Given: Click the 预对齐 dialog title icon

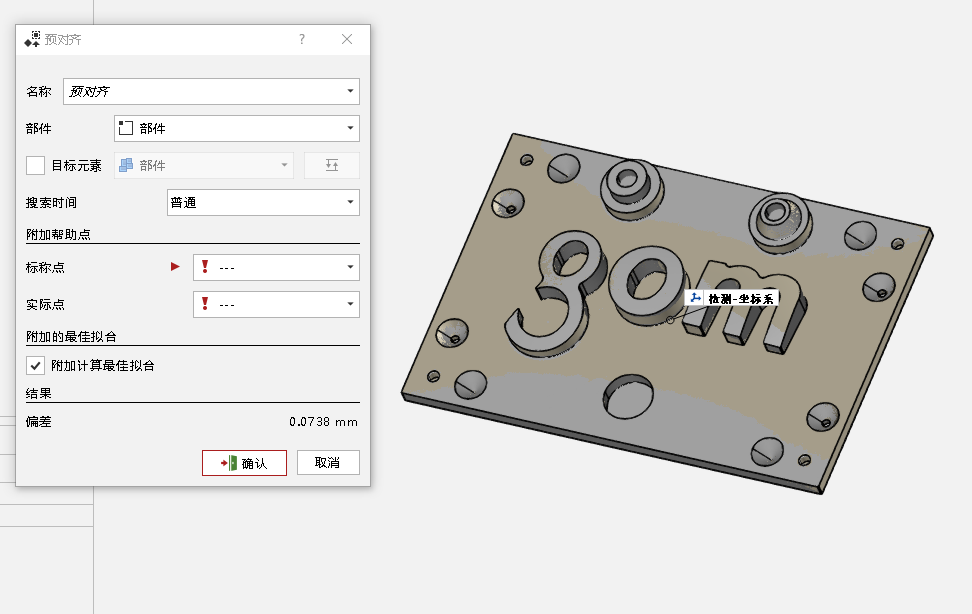Looking at the screenshot, I should pyautogui.click(x=32, y=39).
